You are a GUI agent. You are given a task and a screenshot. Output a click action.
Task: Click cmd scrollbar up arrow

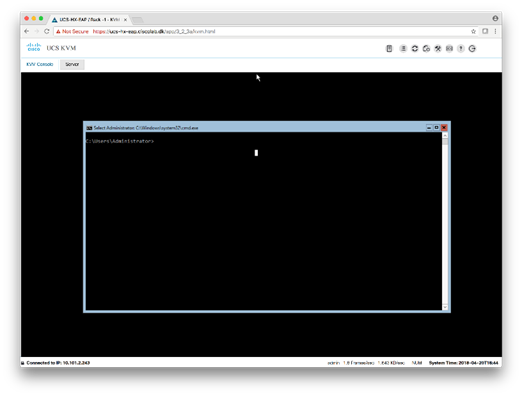[x=445, y=136]
